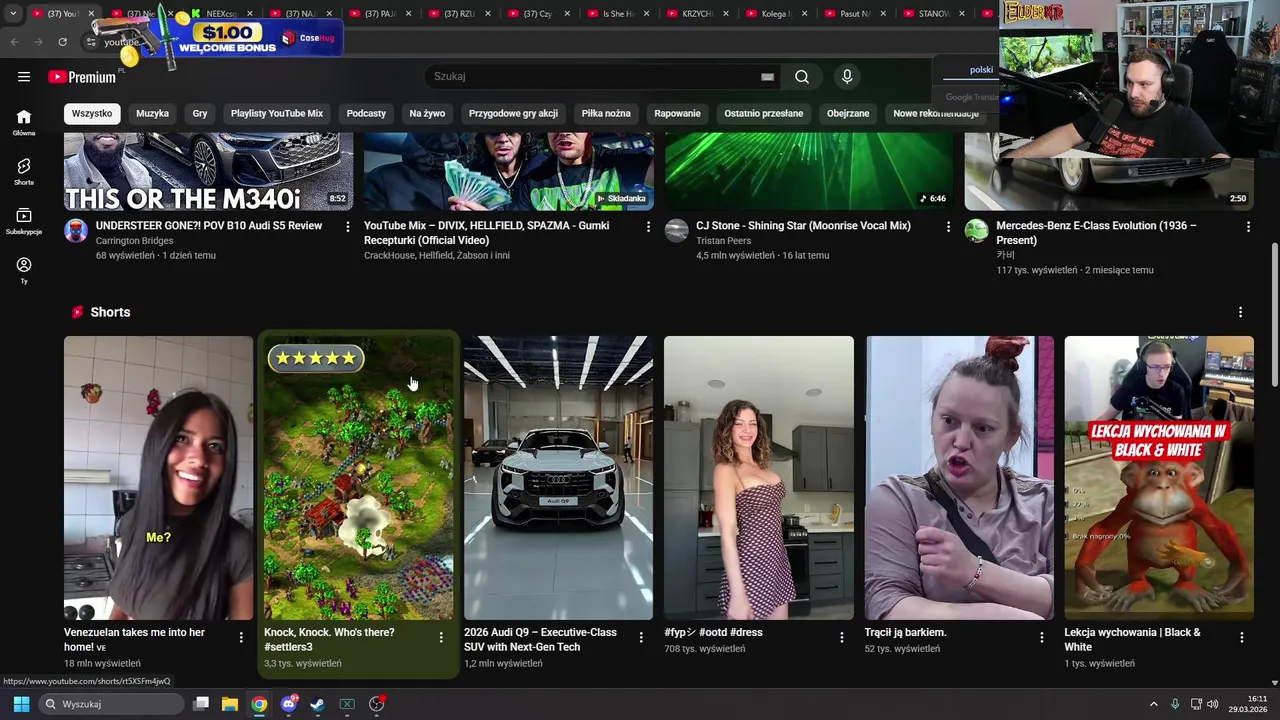This screenshot has height=720, width=1280.
Task: Open Shorts from the left sidebar
Action: [x=24, y=171]
